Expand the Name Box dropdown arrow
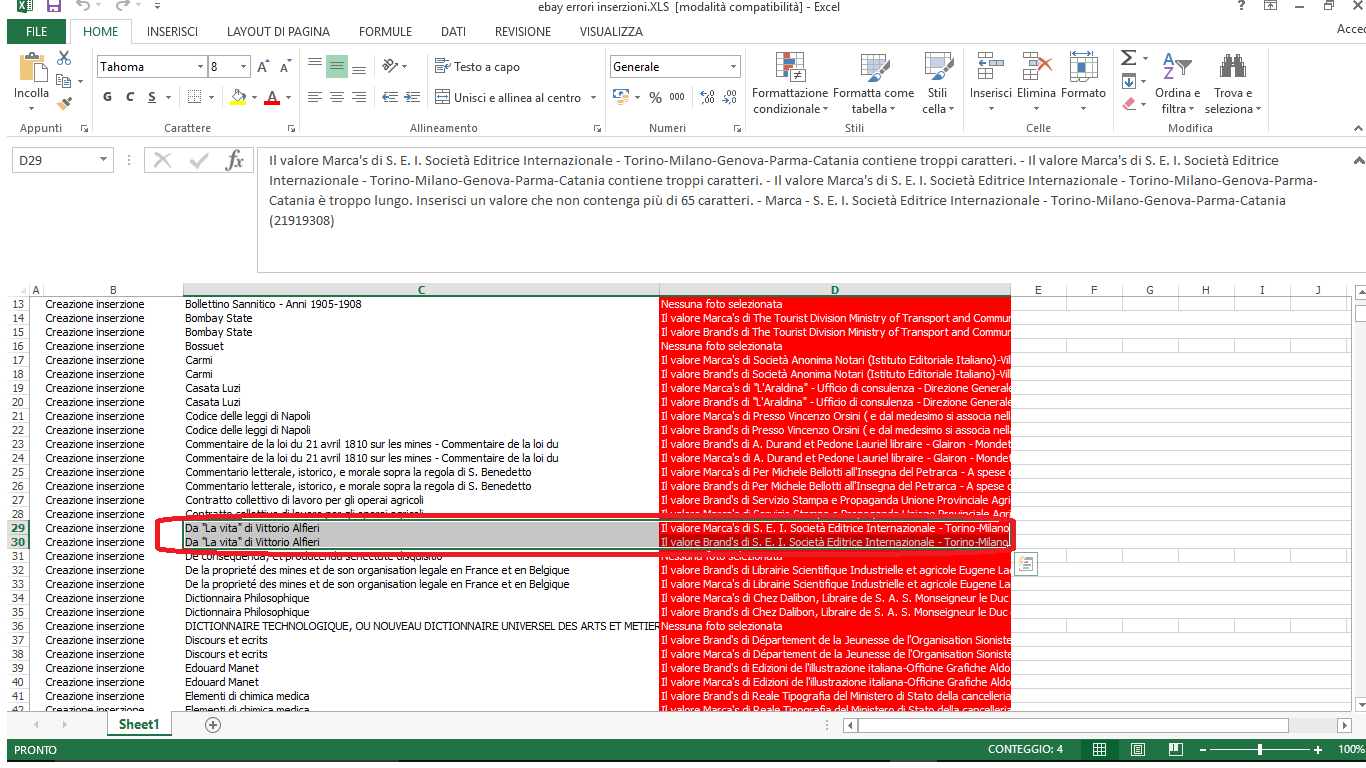Viewport: 1366px width, 768px height. coord(104,160)
